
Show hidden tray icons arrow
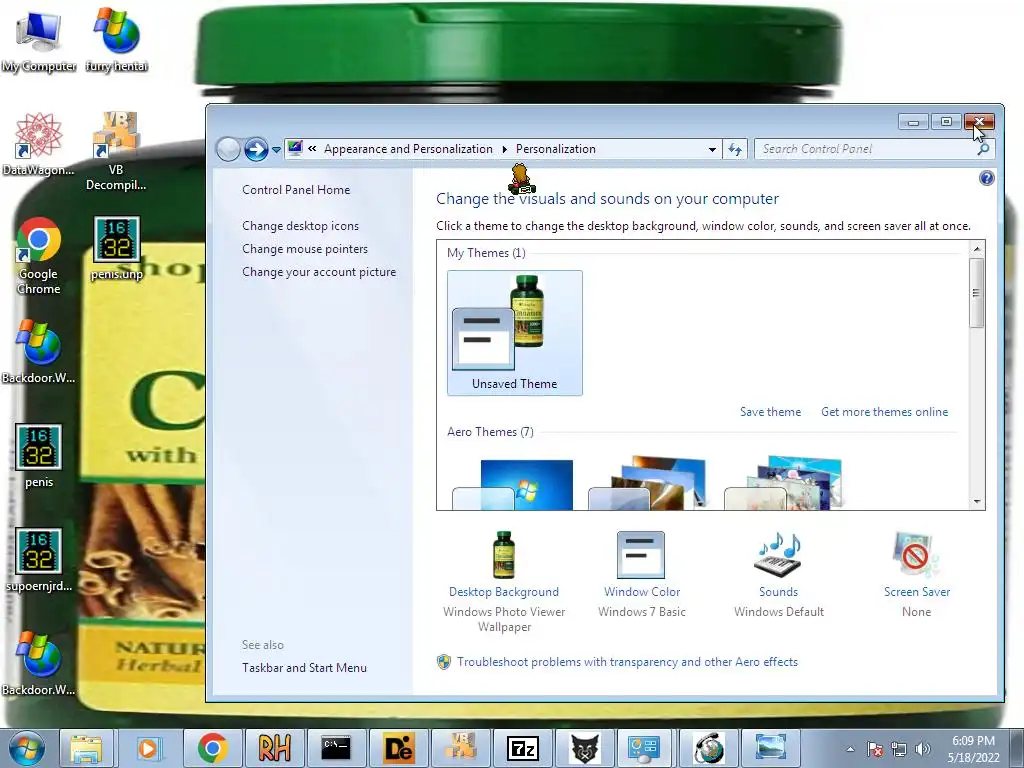coord(850,749)
